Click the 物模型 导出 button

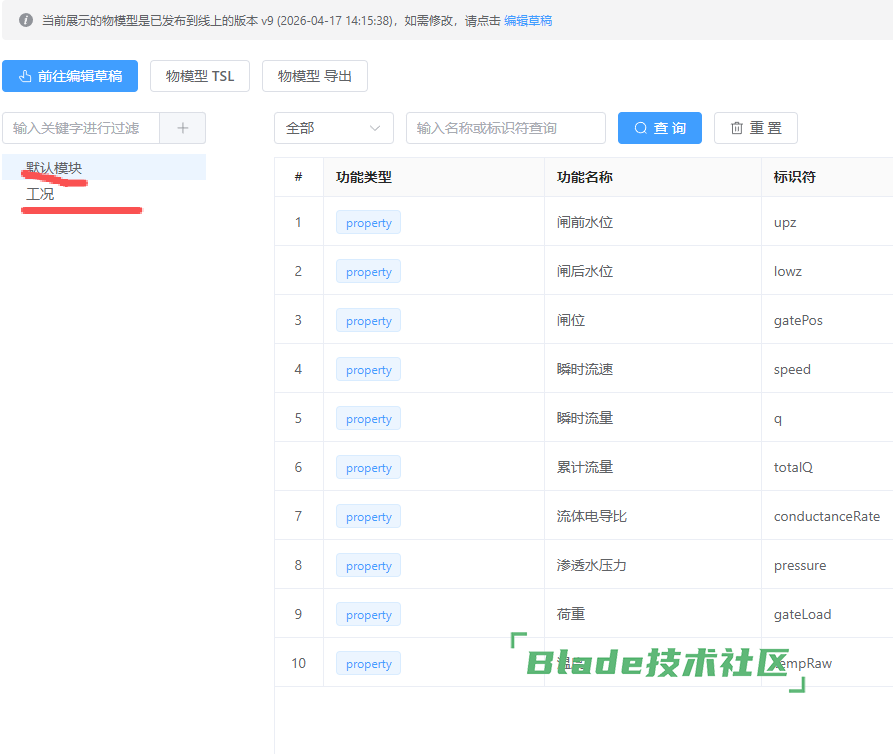click(315, 76)
